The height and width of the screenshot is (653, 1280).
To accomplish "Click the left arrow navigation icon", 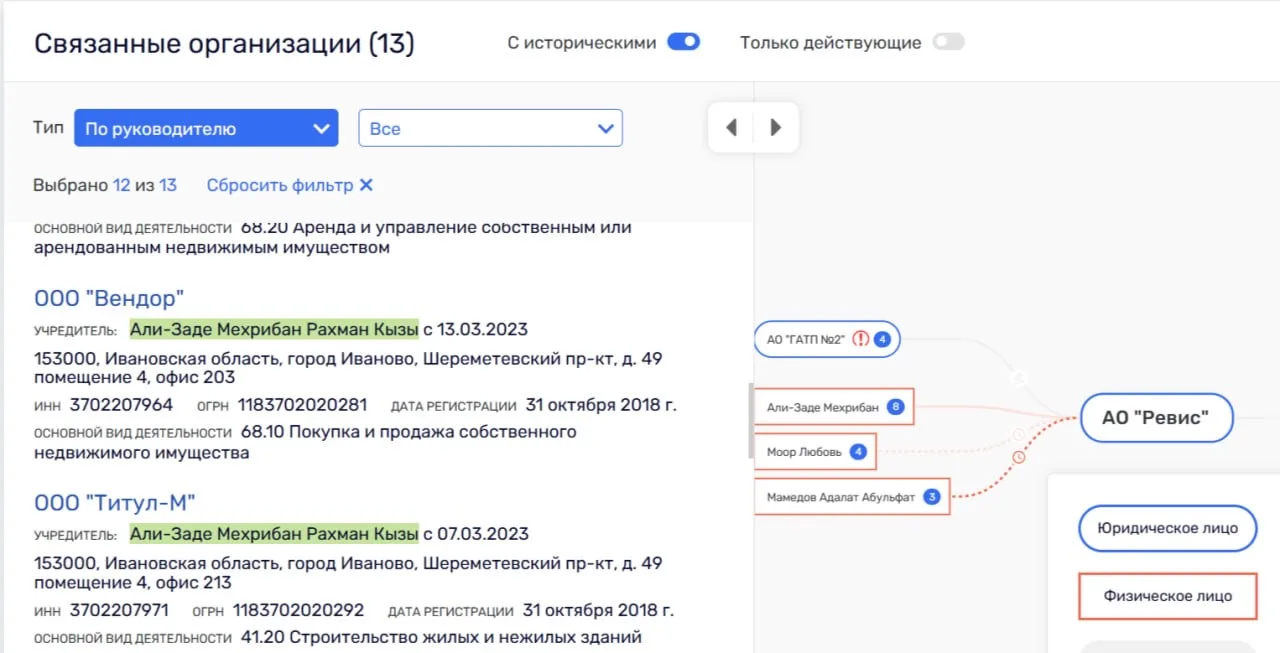I will 731,127.
